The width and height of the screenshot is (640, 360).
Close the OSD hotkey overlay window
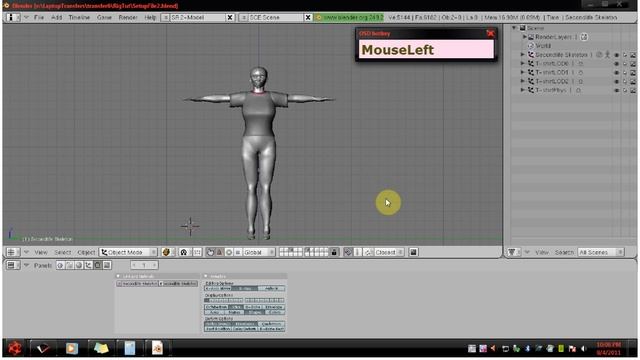[490, 33]
